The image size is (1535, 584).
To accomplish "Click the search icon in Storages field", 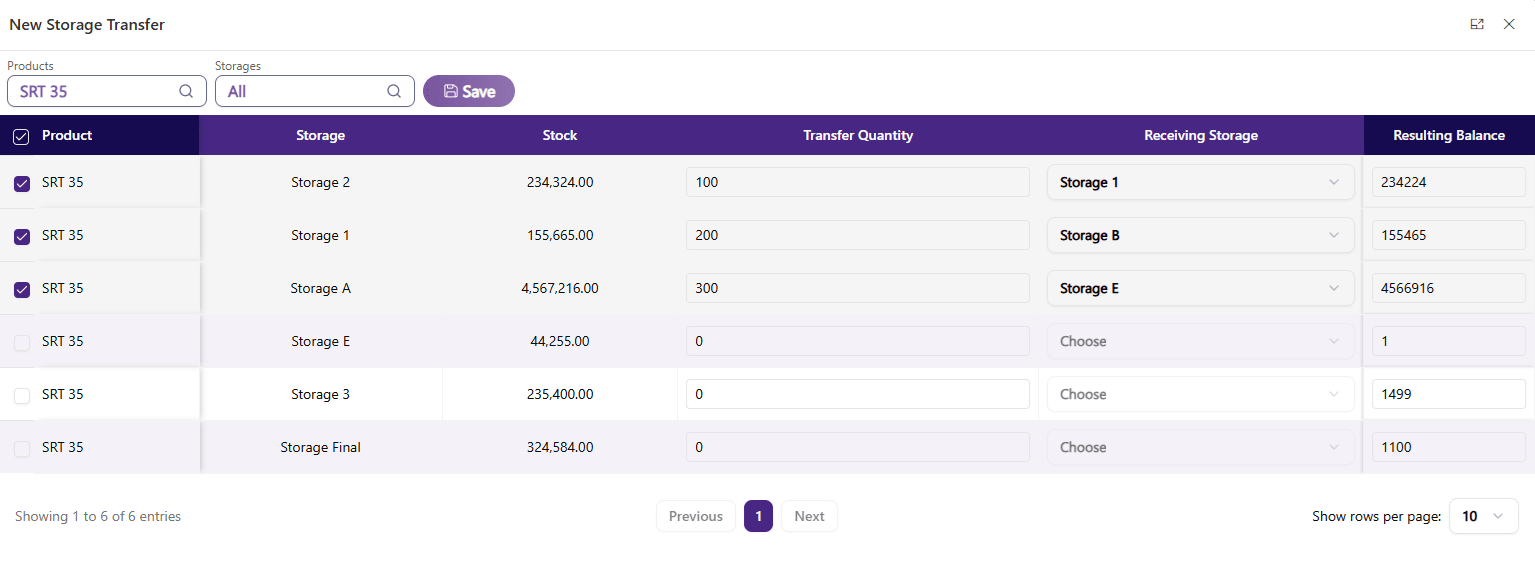I will tap(394, 91).
